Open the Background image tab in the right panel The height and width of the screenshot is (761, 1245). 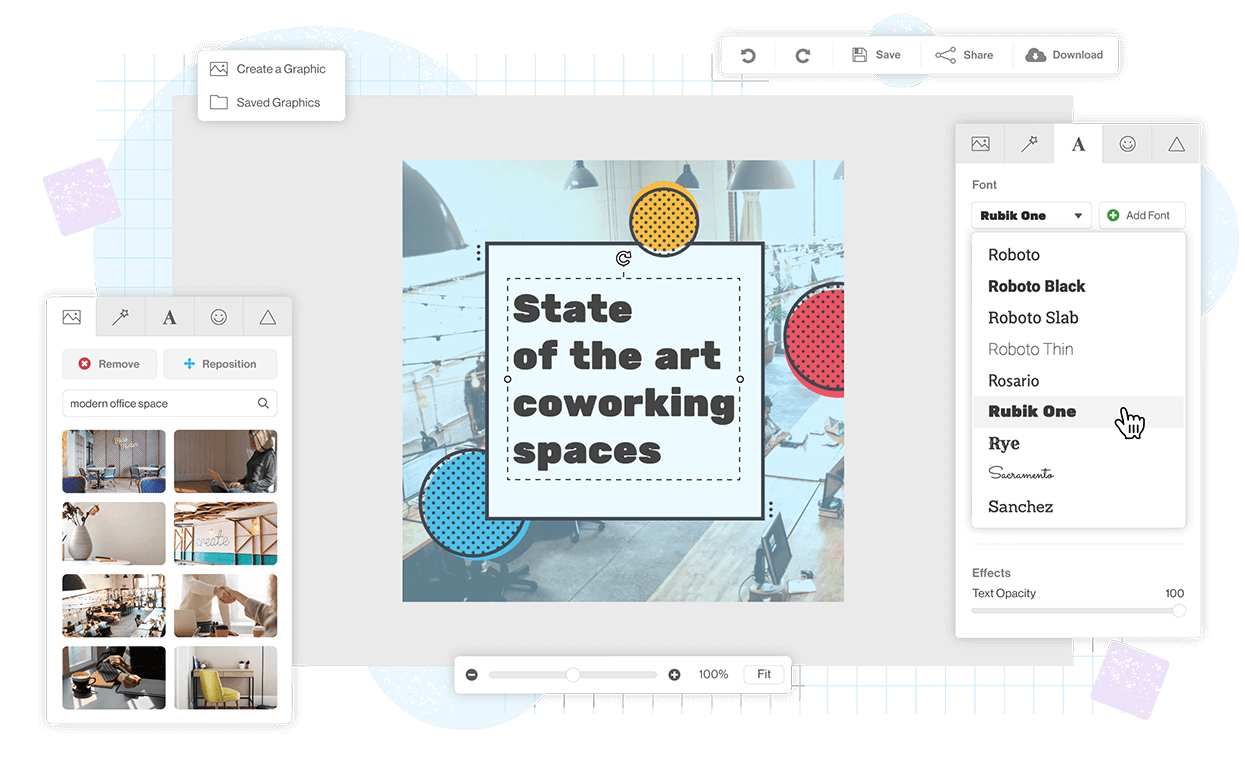click(x=980, y=143)
